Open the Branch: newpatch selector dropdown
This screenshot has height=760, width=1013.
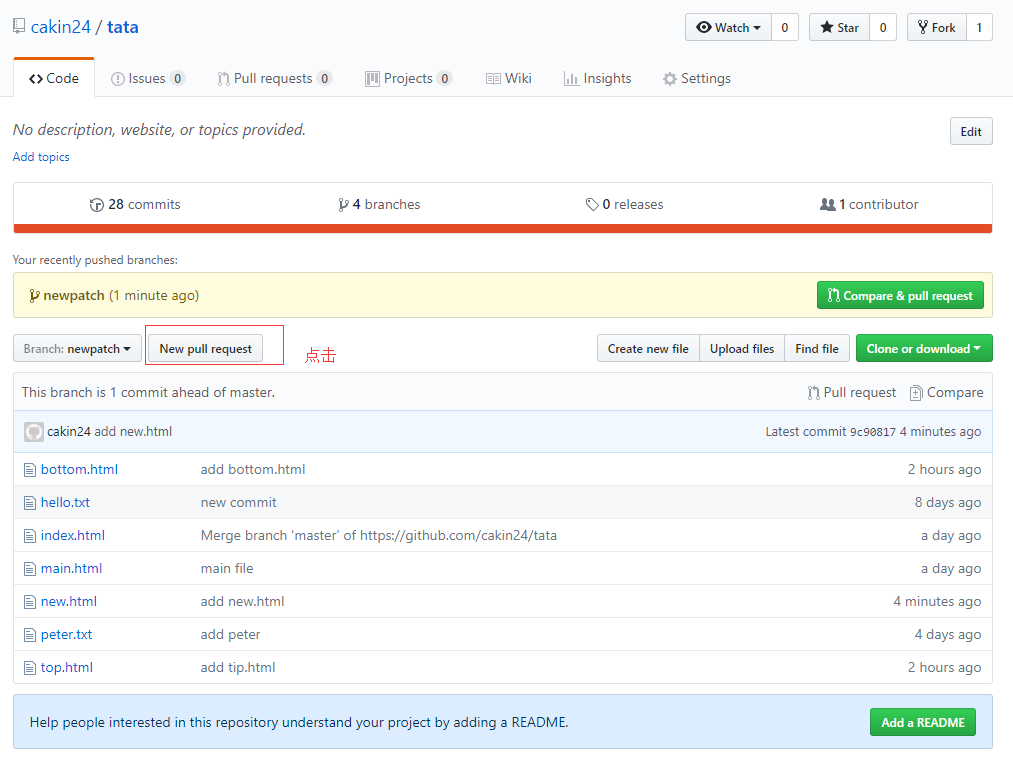[78, 348]
